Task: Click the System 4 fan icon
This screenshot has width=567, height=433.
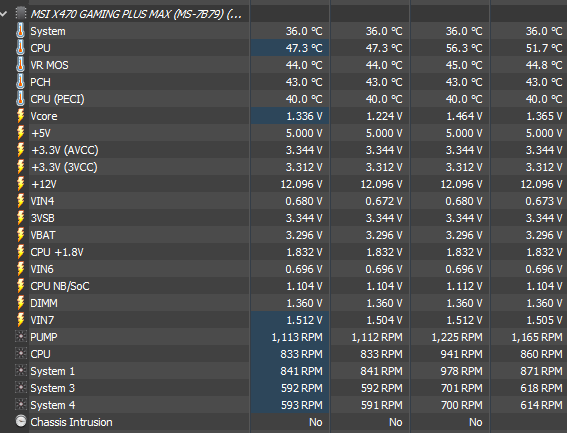Action: [21, 405]
